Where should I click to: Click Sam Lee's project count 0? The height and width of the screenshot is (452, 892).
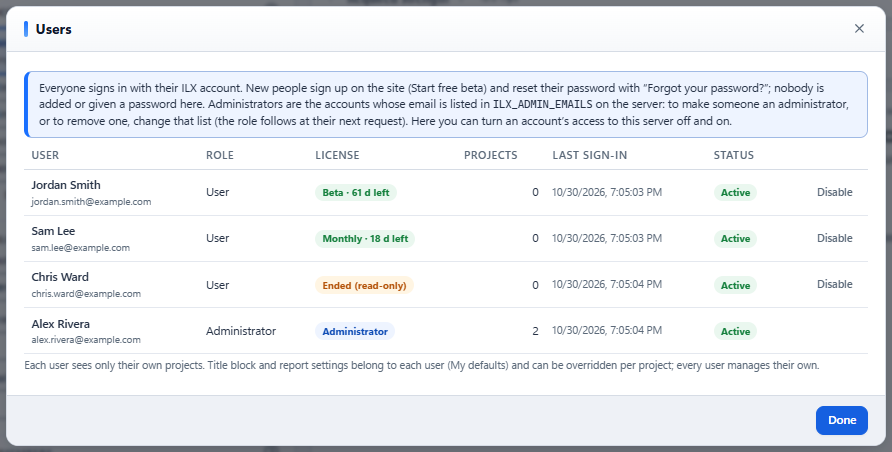coord(535,238)
